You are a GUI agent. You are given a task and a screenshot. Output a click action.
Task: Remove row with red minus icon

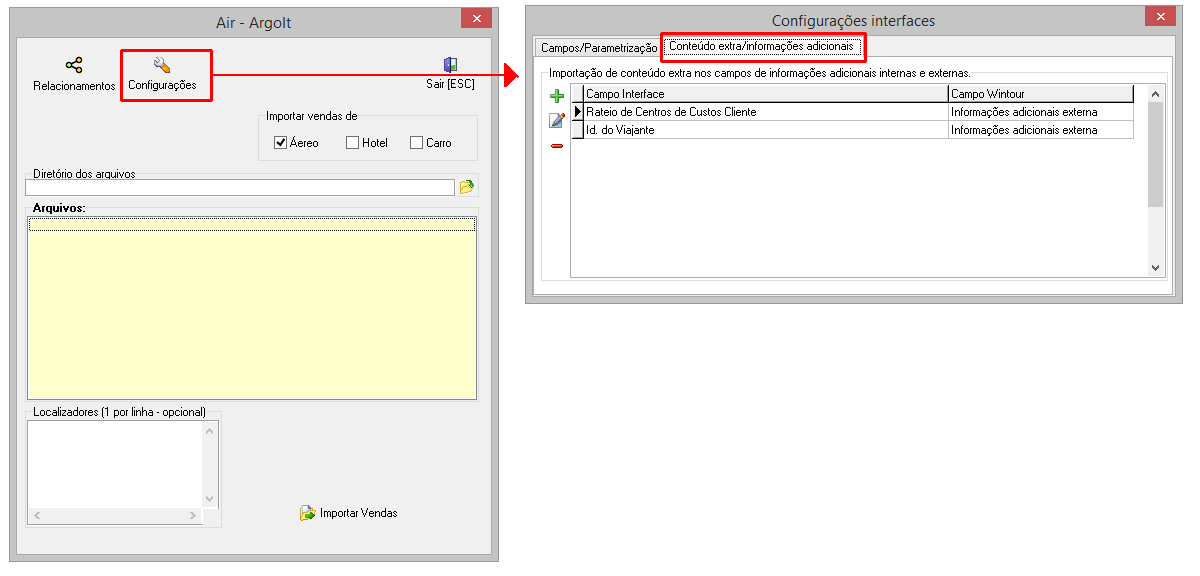point(557,146)
